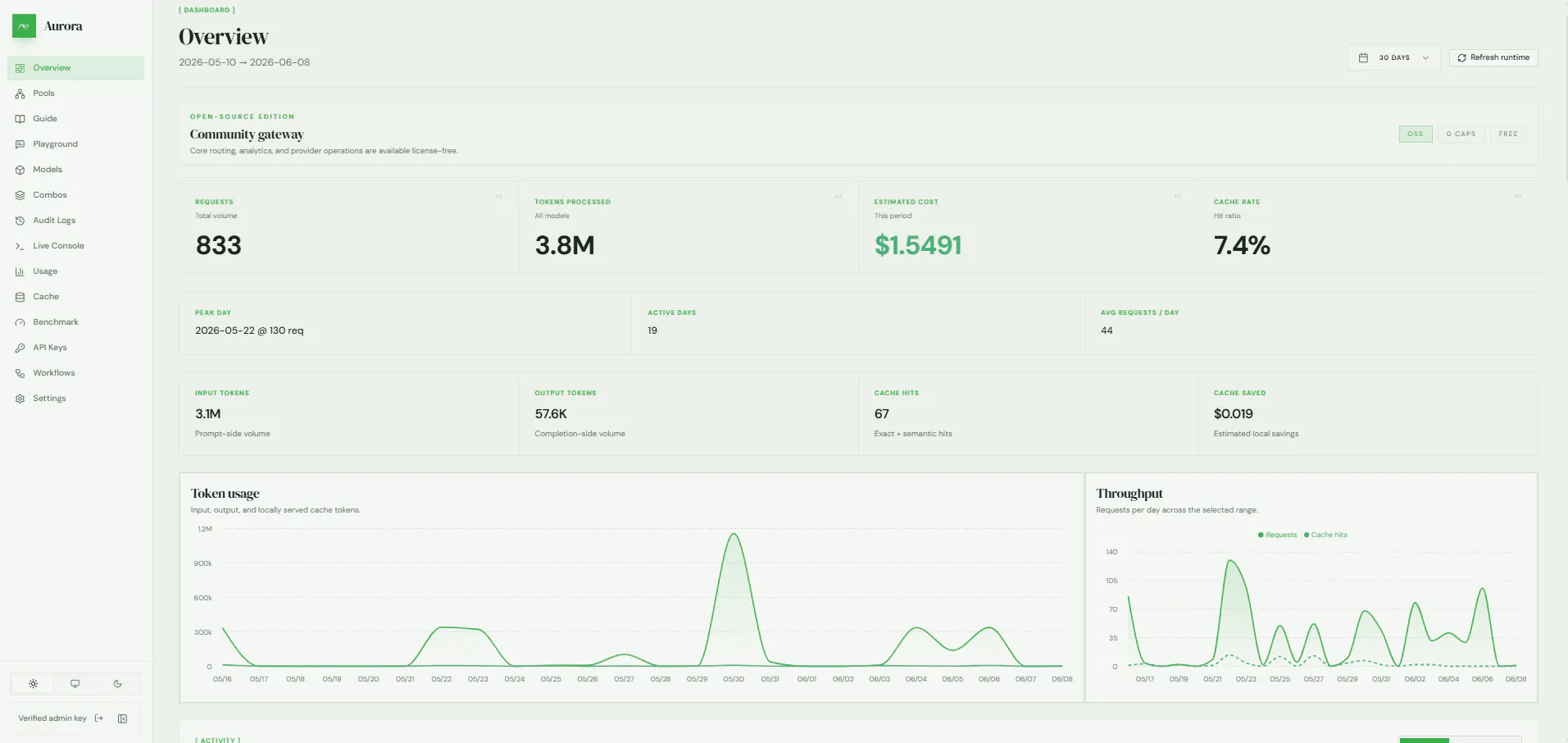Click the Token usage chart title

coord(225,494)
